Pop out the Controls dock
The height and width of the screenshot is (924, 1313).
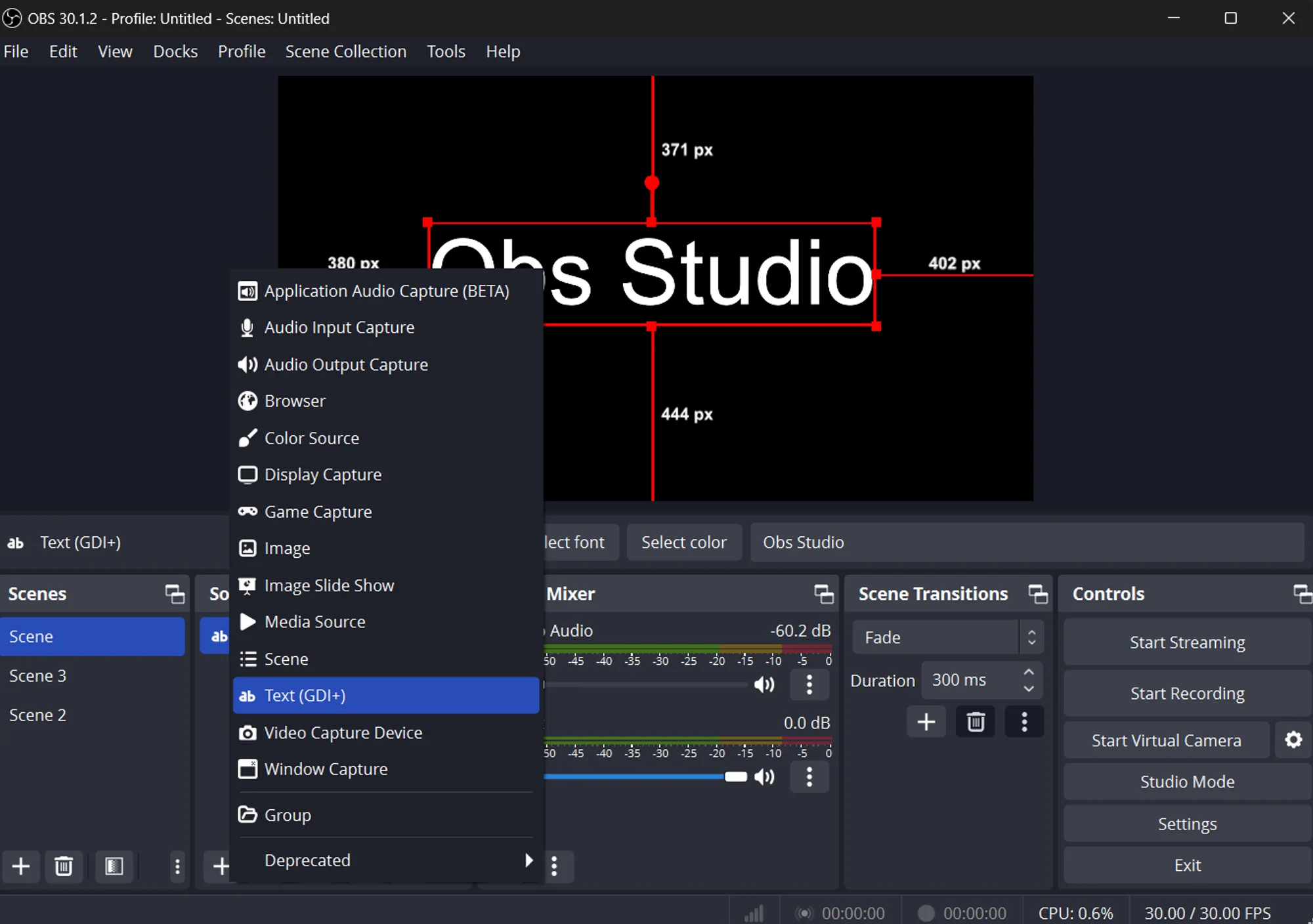pos(1302,594)
